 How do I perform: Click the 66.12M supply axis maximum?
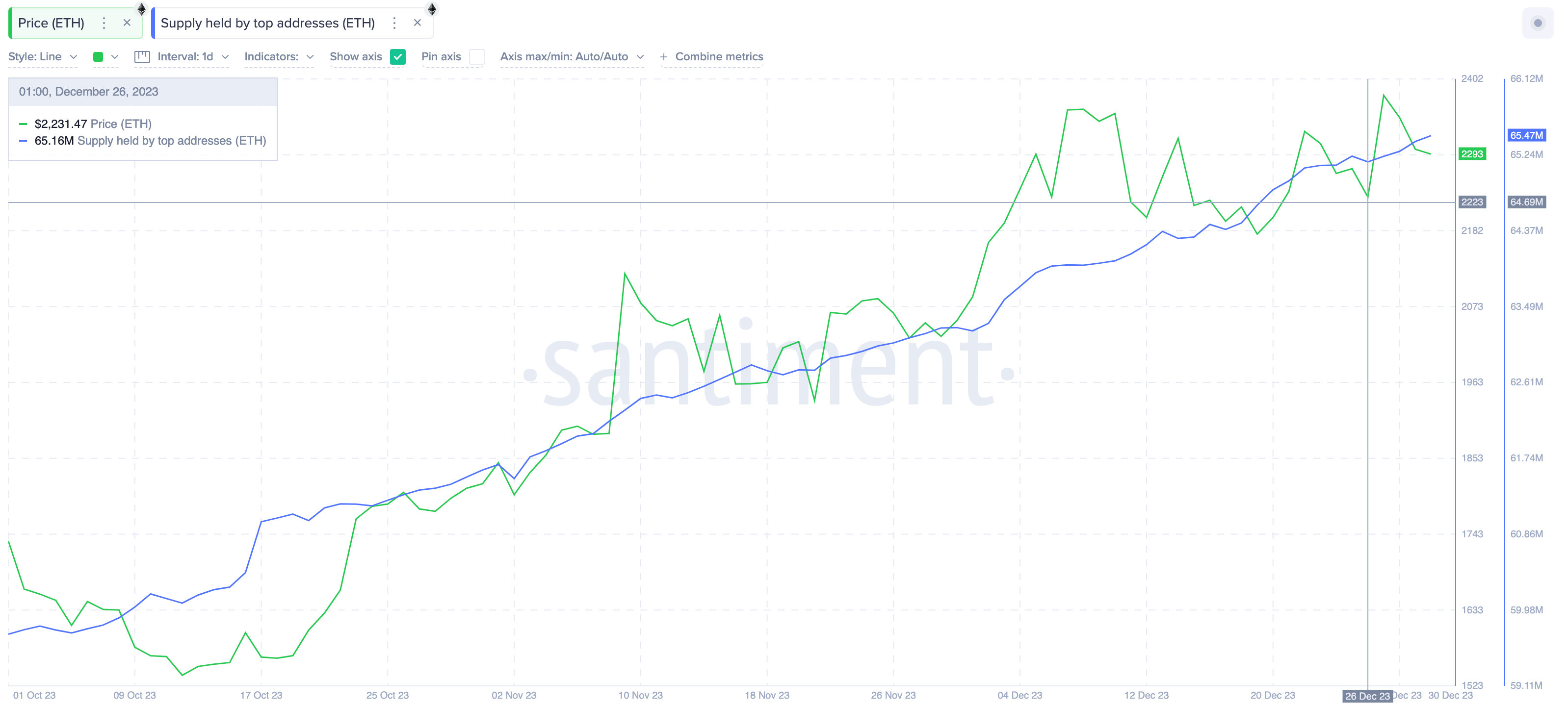tap(1526, 78)
